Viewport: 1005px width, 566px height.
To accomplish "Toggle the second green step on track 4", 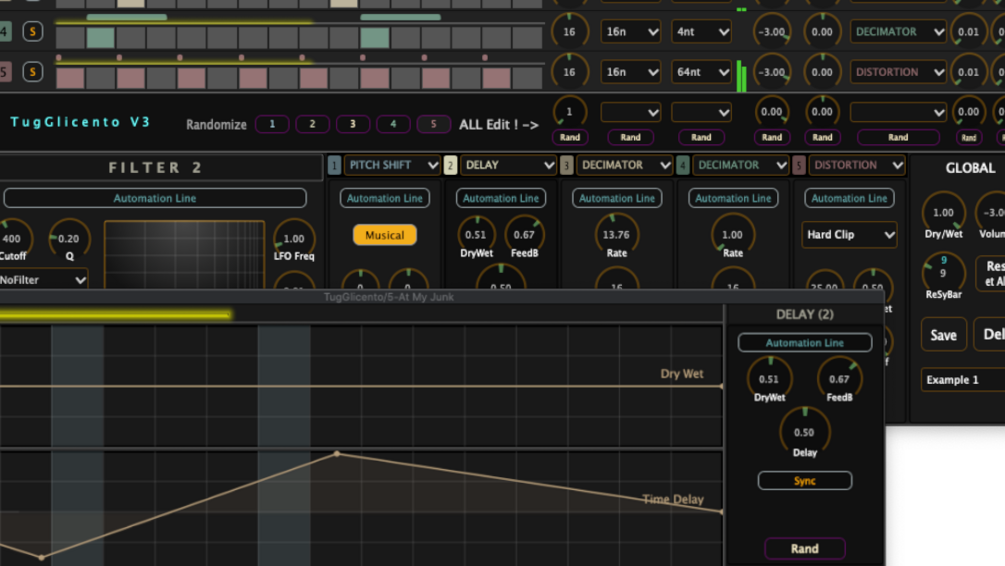I will pyautogui.click(x=374, y=37).
